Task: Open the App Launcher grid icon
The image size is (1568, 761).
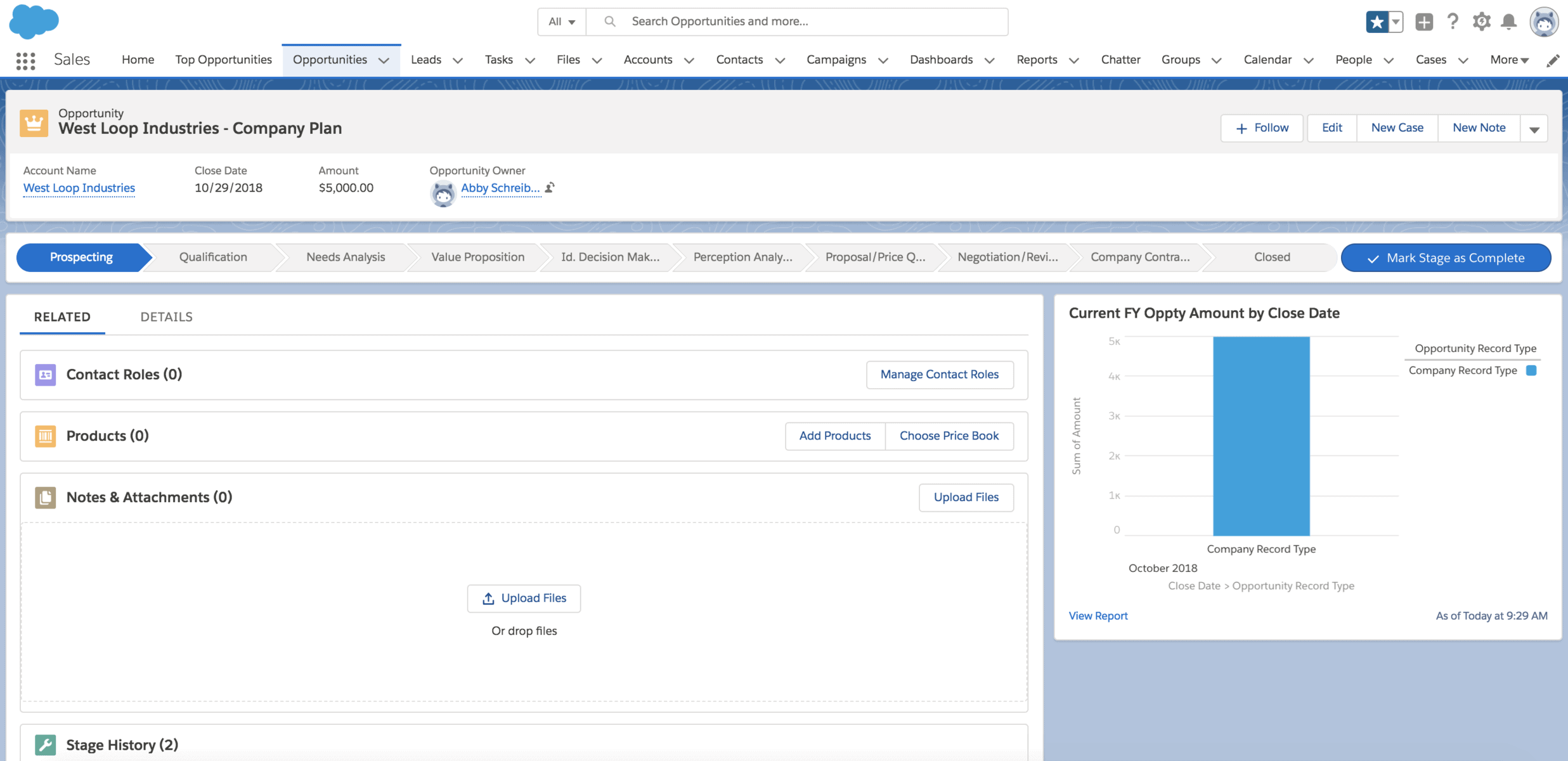Action: click(x=25, y=60)
